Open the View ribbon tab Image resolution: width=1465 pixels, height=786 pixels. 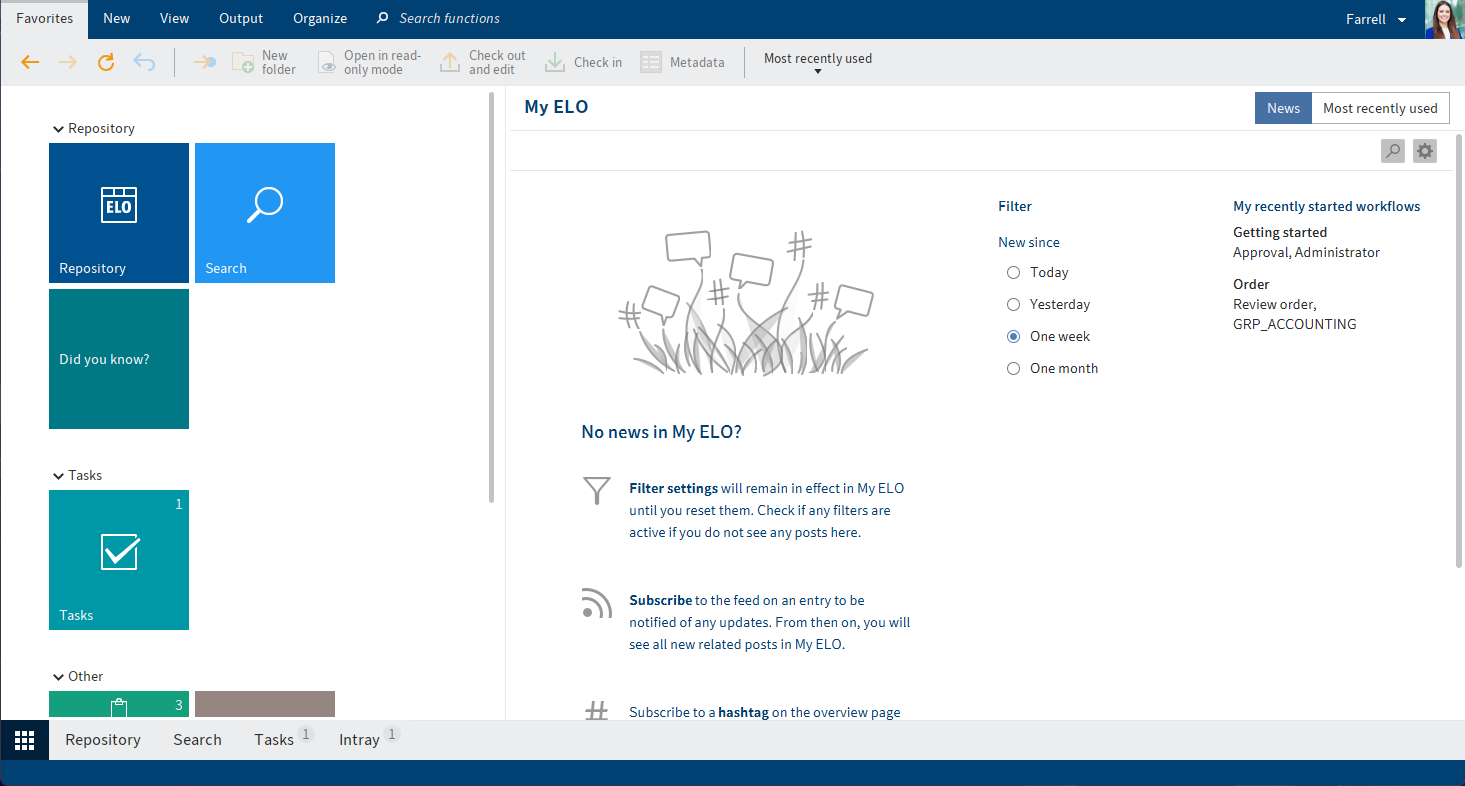coord(174,19)
